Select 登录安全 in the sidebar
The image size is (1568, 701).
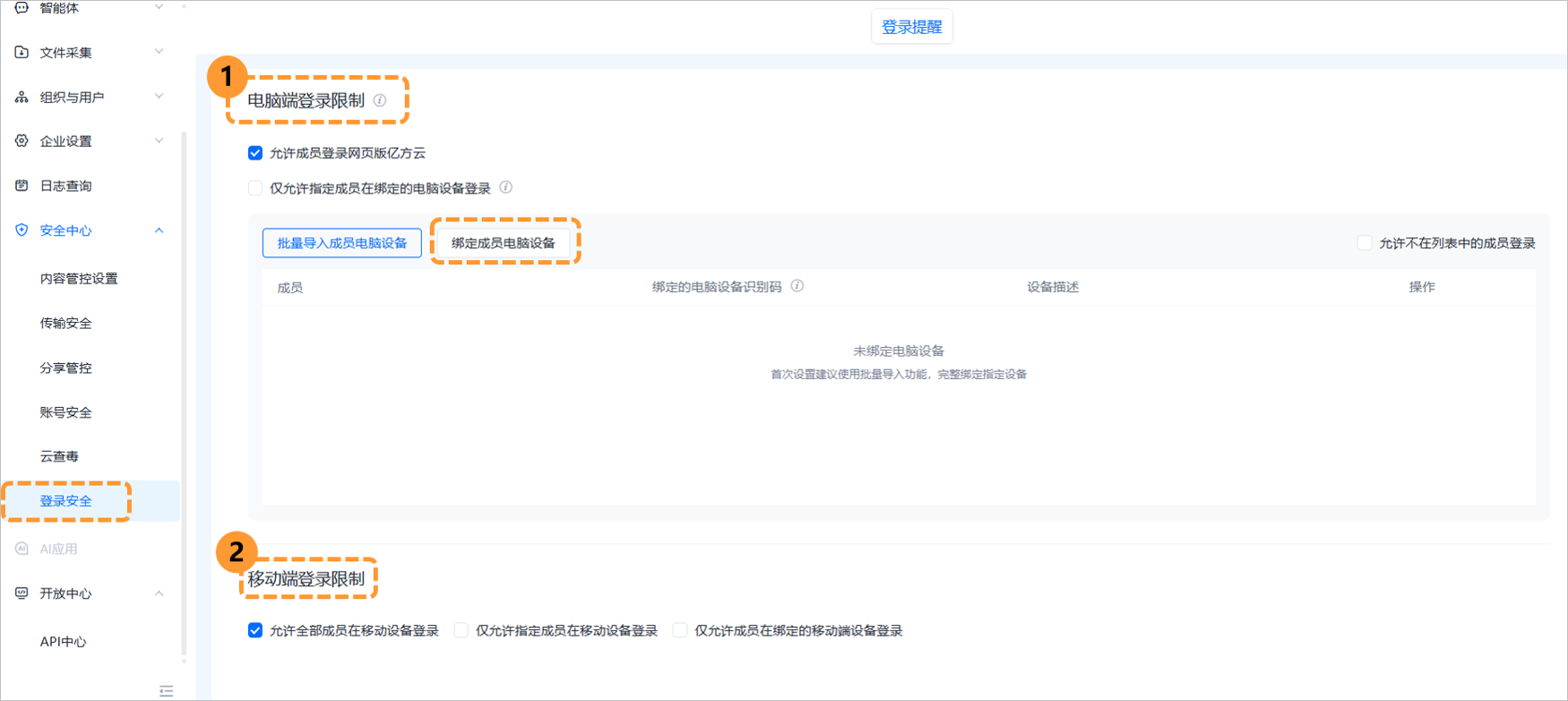tap(65, 501)
